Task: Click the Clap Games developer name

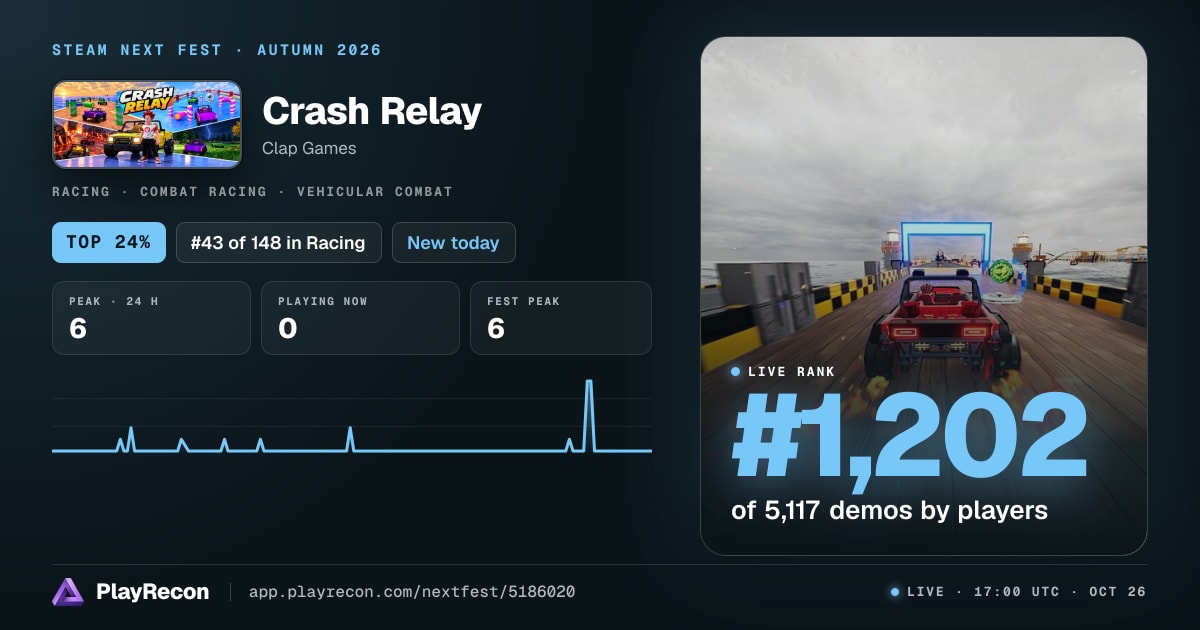Action: [309, 148]
